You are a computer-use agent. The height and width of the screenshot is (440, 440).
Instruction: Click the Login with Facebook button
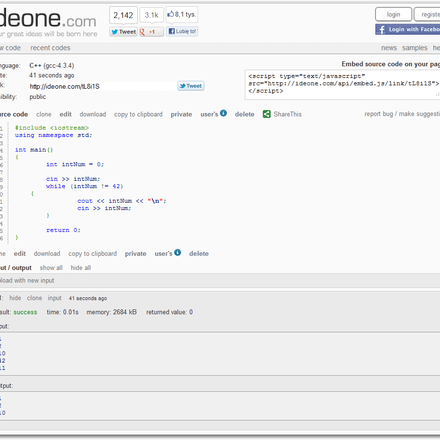[407, 30]
